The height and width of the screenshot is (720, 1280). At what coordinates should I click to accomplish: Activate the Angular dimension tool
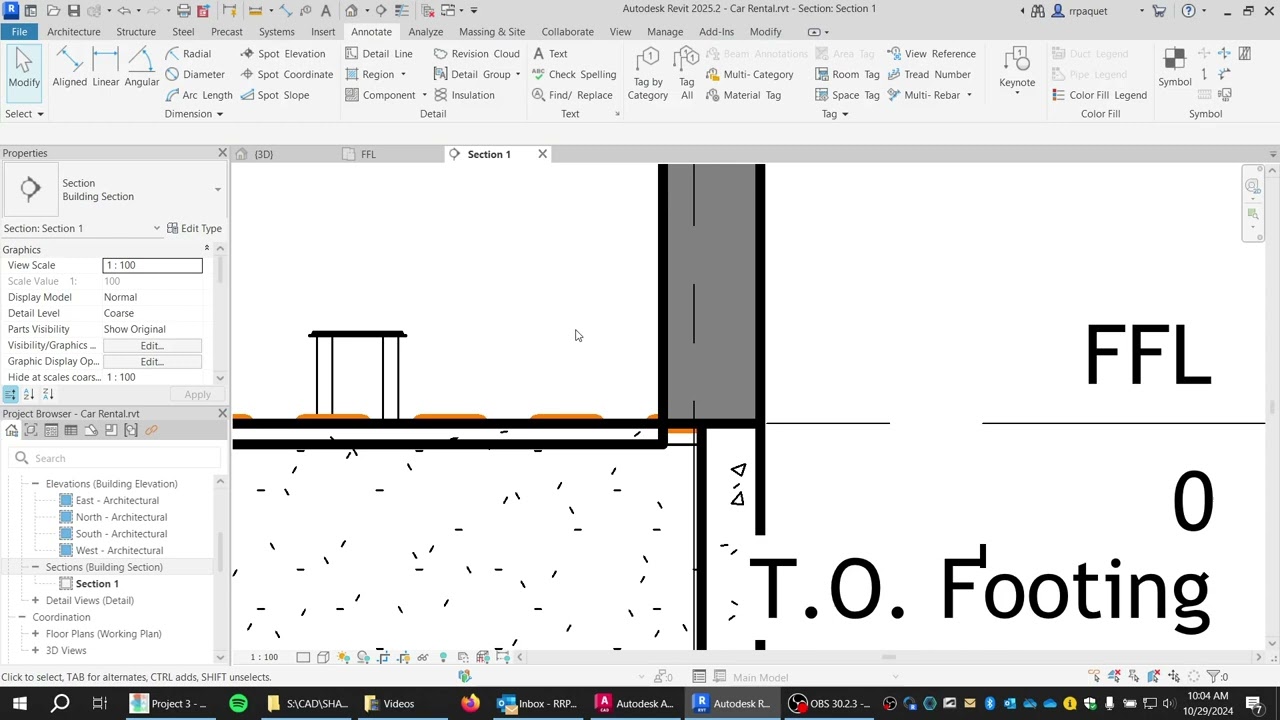(x=141, y=68)
